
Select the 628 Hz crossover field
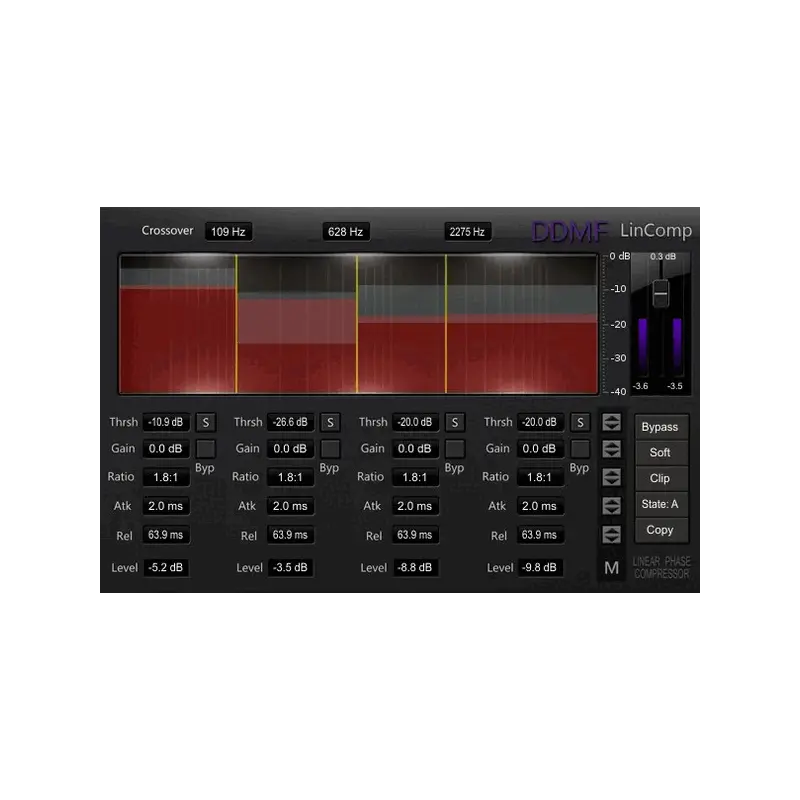pyautogui.click(x=345, y=232)
